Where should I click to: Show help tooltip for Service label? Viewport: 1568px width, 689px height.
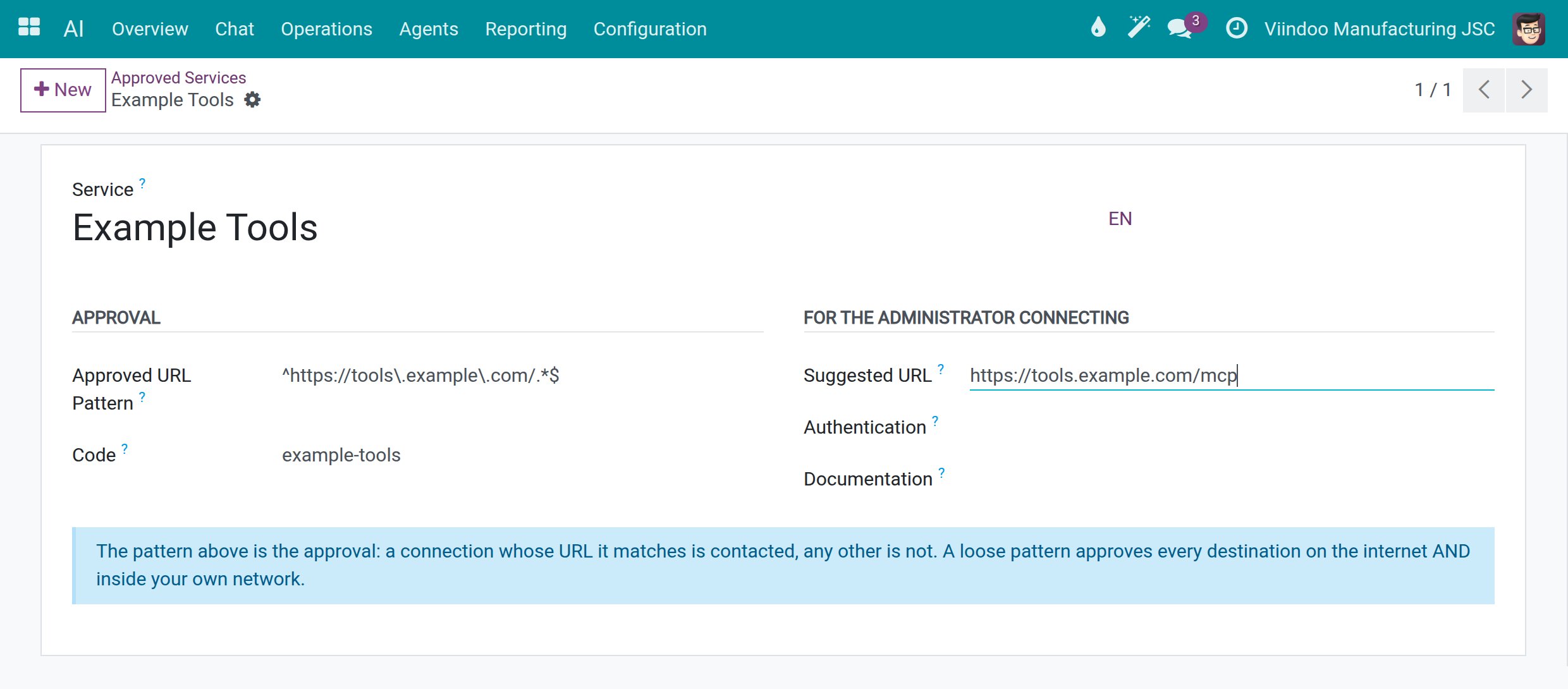pos(142,183)
